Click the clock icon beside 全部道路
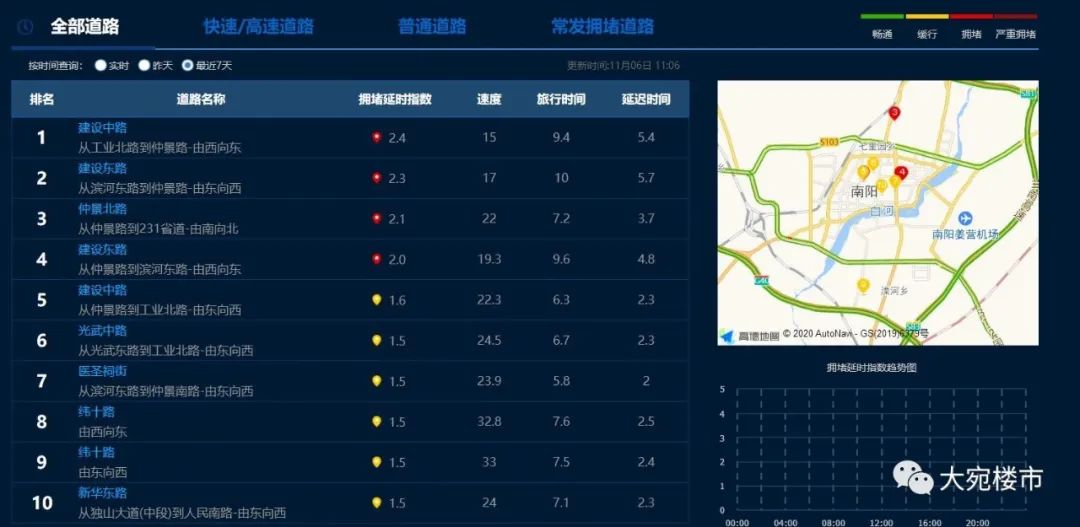This screenshot has width=1080, height=527. [x=25, y=27]
